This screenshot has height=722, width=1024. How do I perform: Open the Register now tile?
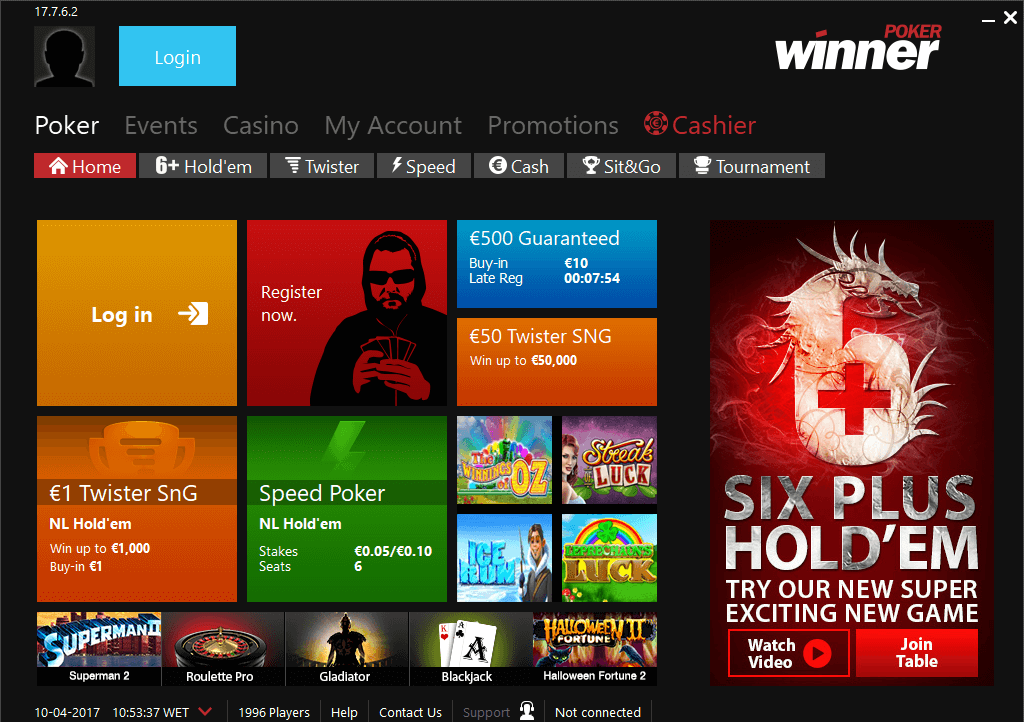[347, 313]
